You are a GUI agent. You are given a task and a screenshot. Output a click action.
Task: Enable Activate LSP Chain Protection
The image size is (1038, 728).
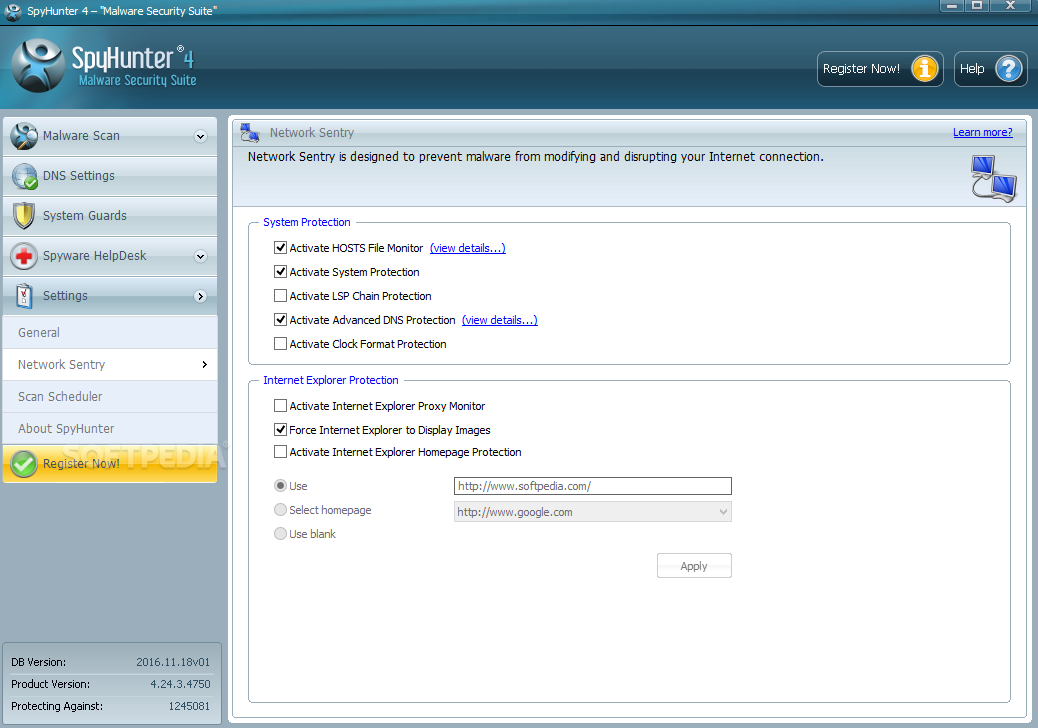tap(280, 295)
